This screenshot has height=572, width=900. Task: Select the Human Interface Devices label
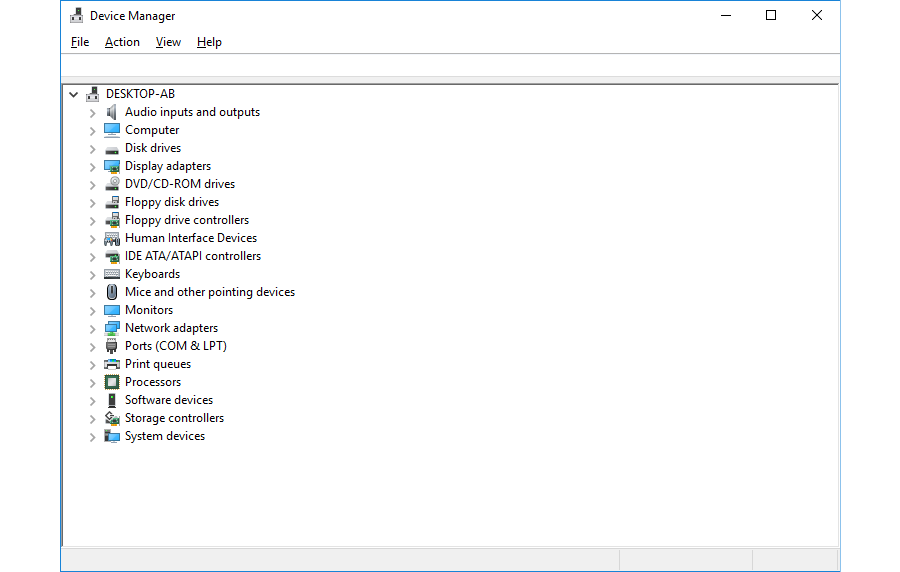coord(191,238)
